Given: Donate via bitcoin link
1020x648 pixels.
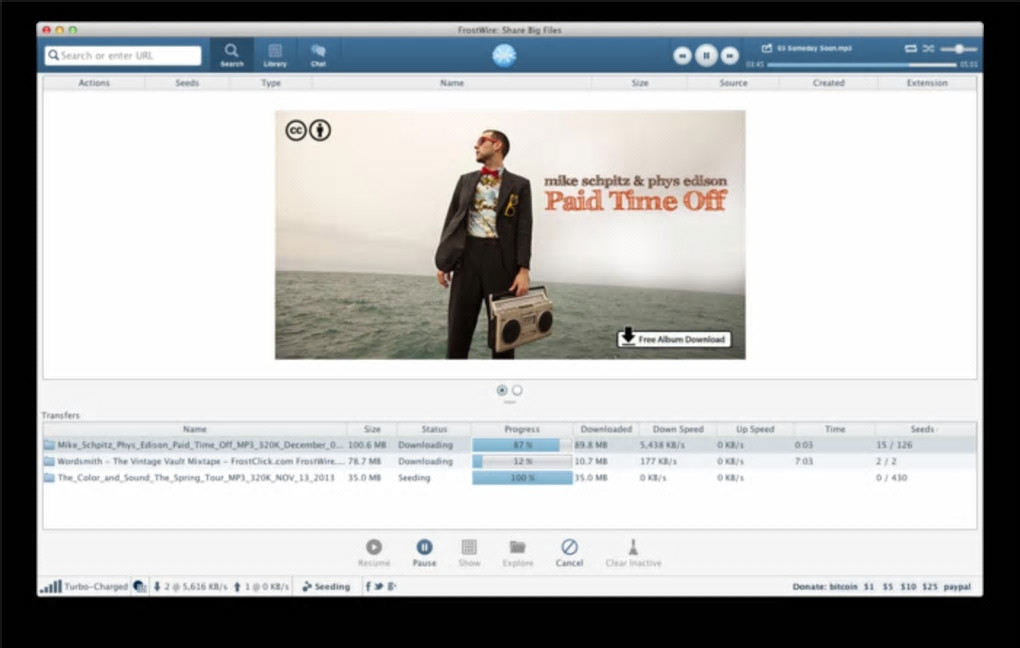Looking at the screenshot, I should tap(843, 586).
